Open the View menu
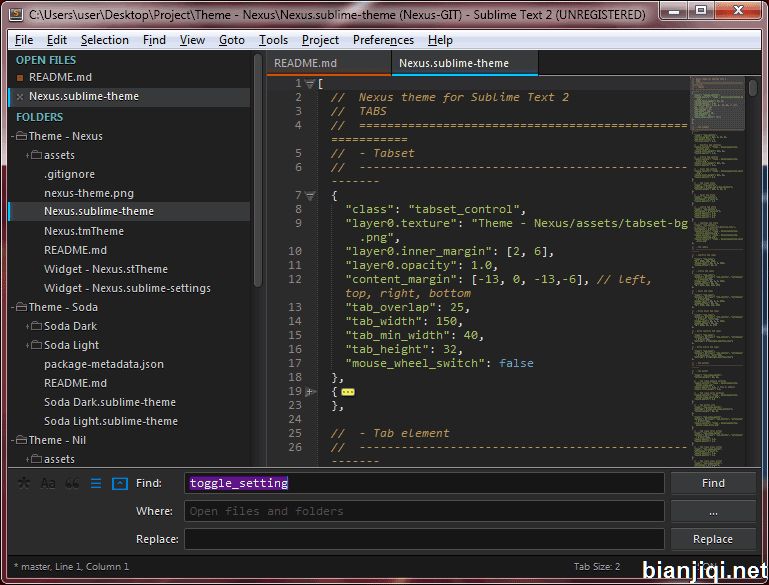This screenshot has height=585, width=769. tap(192, 40)
